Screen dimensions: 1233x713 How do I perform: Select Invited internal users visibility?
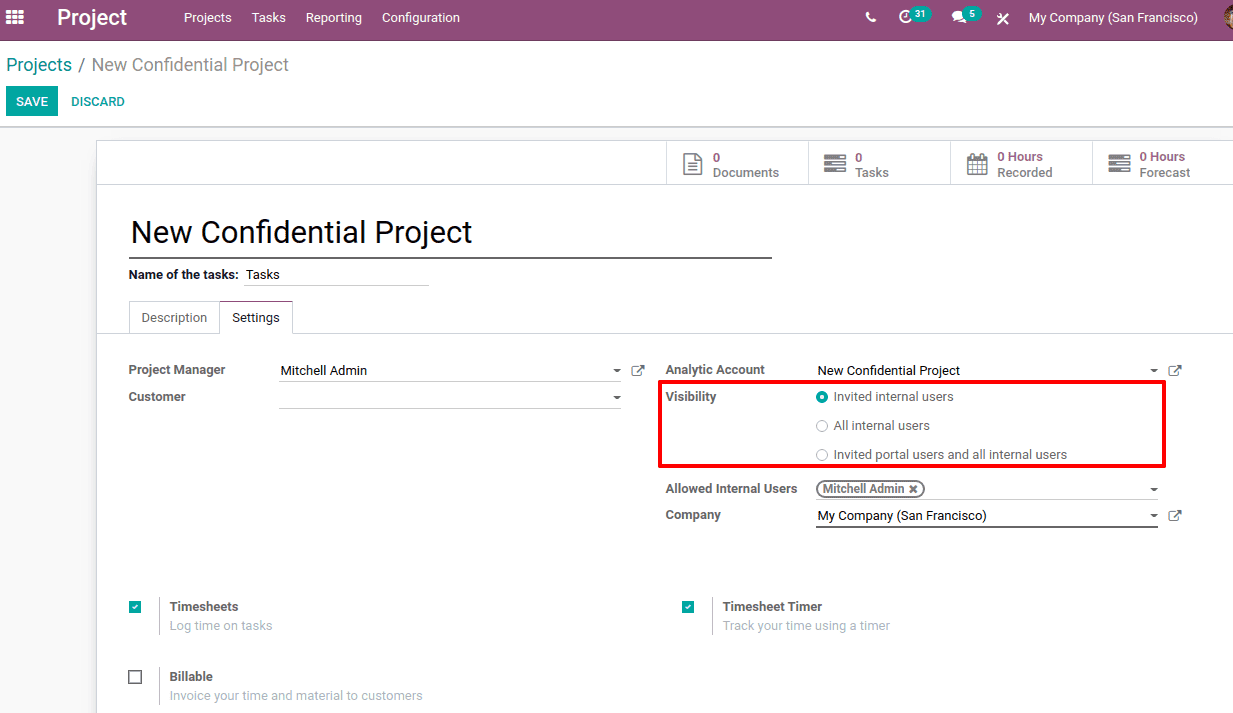pos(822,397)
